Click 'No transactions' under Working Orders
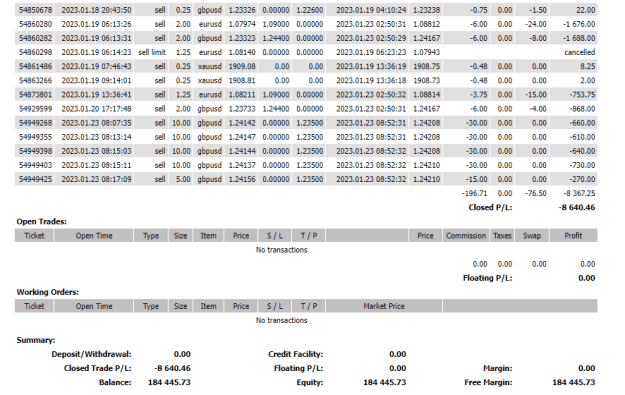Viewport: 625px width, 395px height. 281,320
